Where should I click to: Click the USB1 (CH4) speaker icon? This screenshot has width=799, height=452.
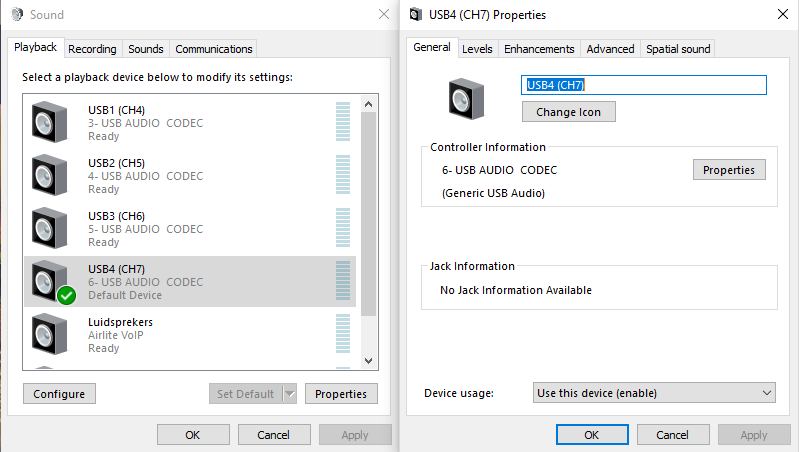click(x=49, y=122)
